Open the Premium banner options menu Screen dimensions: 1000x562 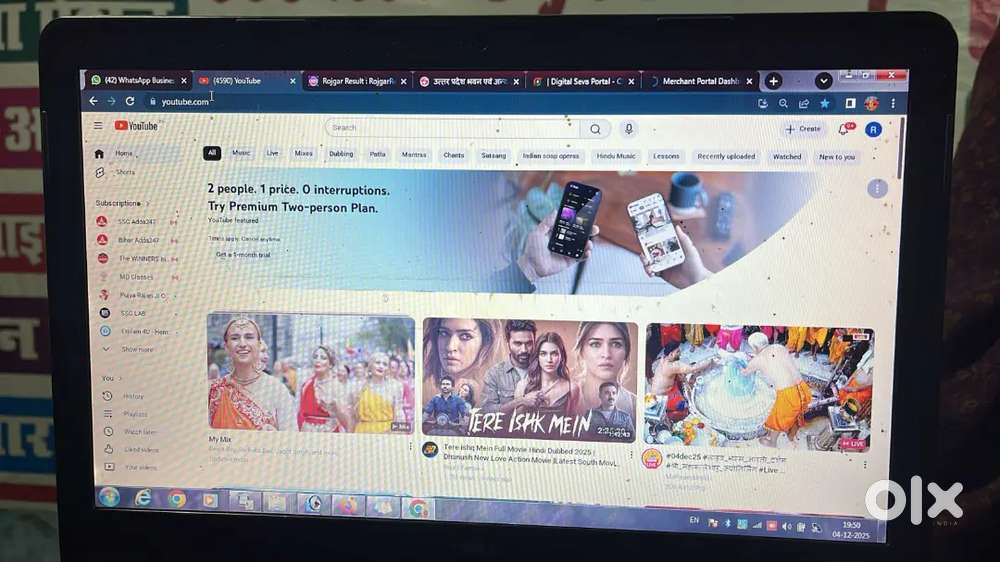pyautogui.click(x=878, y=188)
